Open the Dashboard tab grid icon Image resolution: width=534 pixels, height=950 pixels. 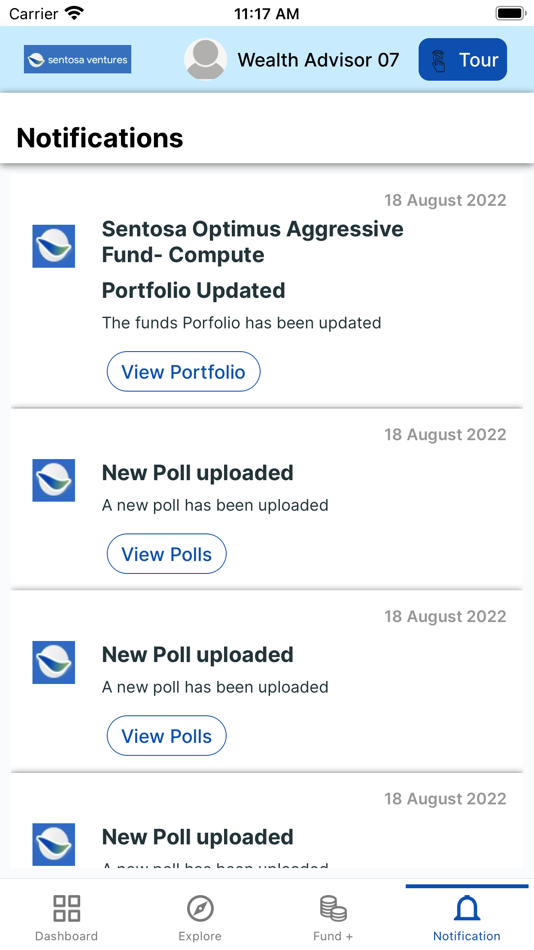pos(67,908)
